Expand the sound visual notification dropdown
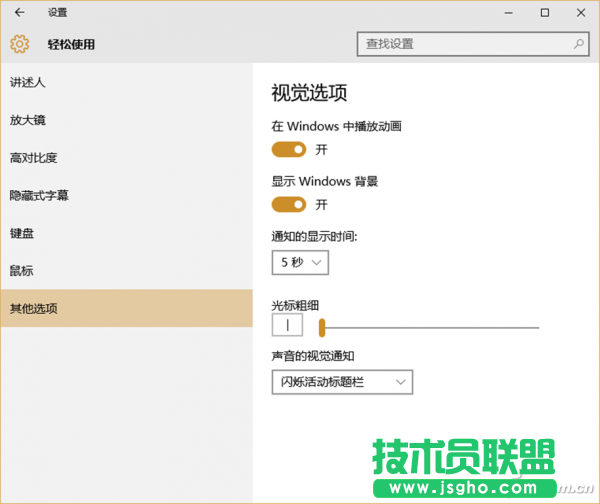 pyautogui.click(x=342, y=382)
